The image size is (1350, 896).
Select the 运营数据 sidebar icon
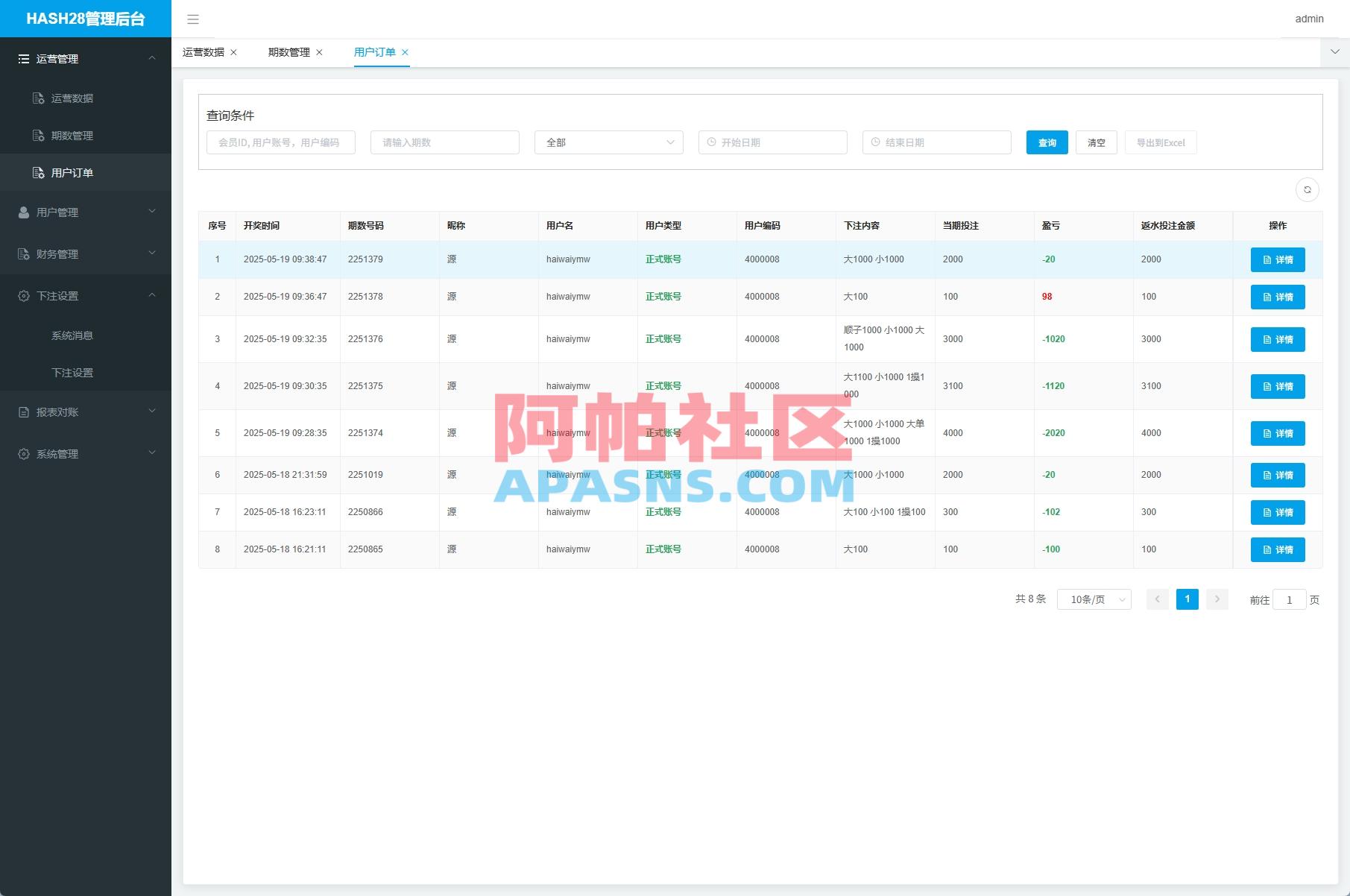(x=38, y=98)
